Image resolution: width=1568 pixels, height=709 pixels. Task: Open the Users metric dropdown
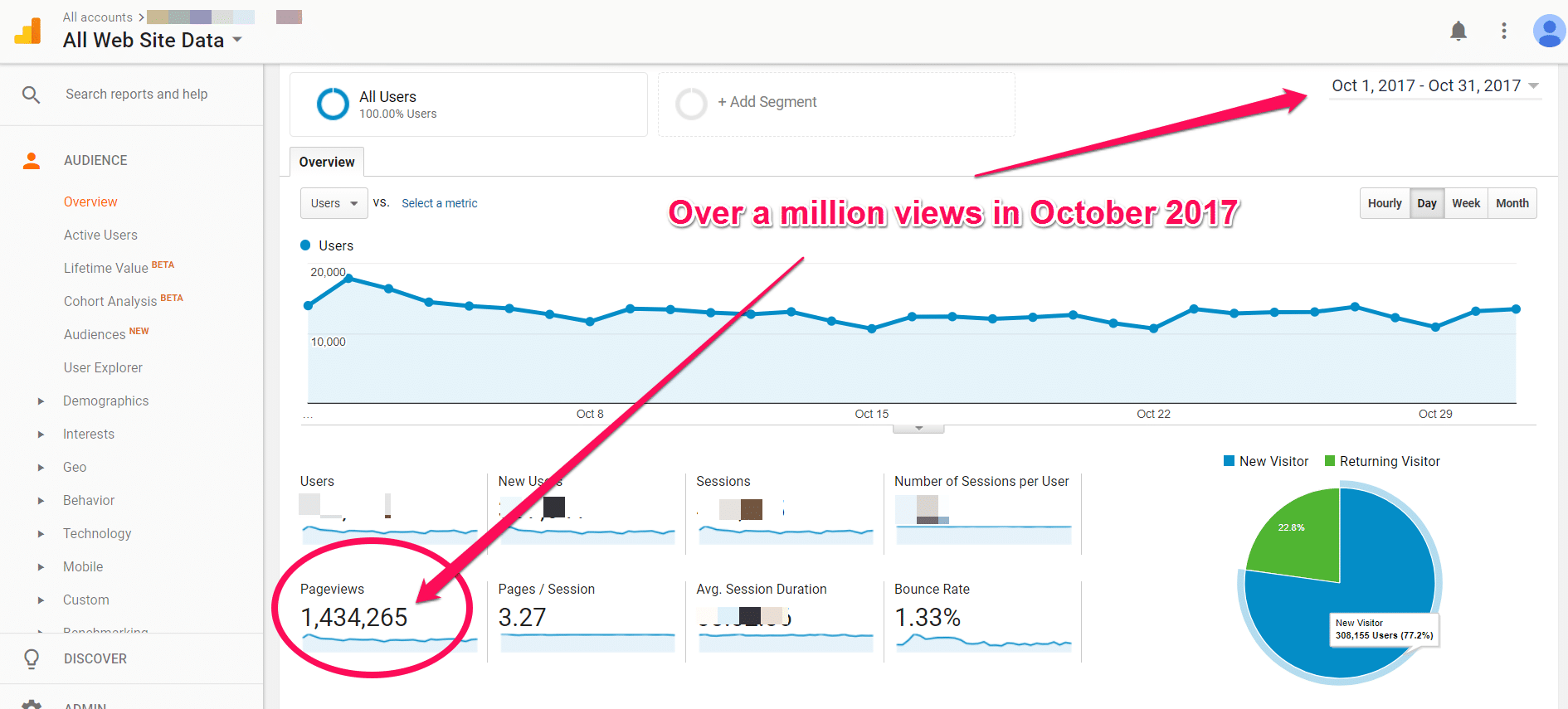pyautogui.click(x=334, y=203)
